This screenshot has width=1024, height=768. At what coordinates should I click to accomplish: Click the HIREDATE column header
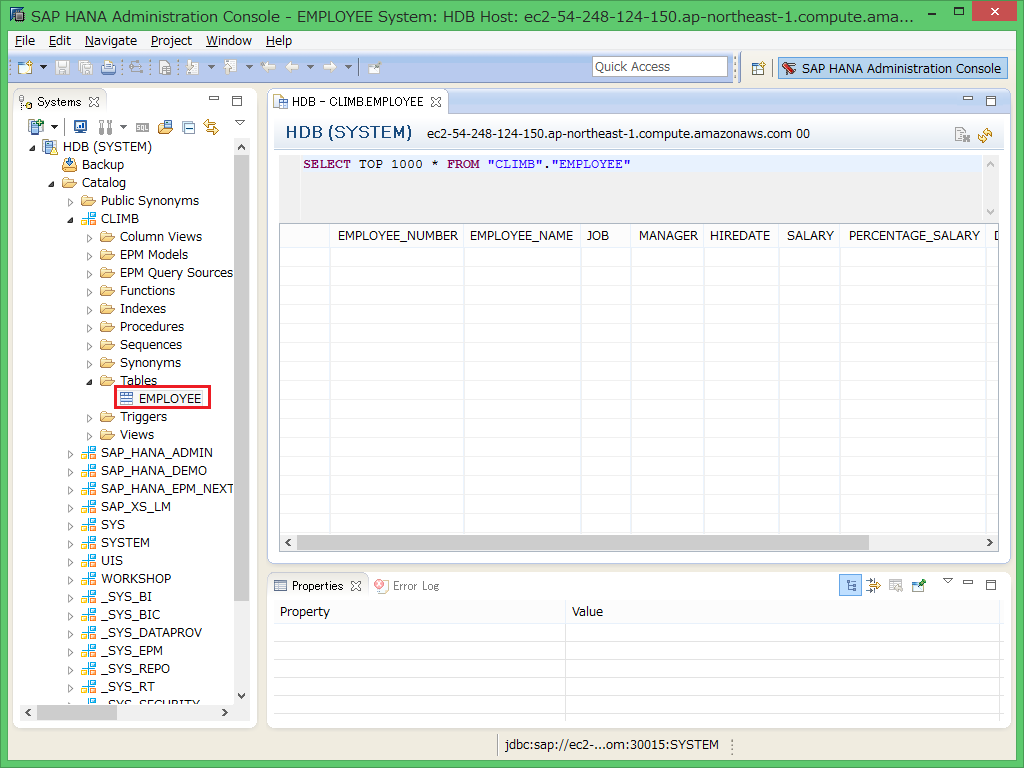pos(740,236)
